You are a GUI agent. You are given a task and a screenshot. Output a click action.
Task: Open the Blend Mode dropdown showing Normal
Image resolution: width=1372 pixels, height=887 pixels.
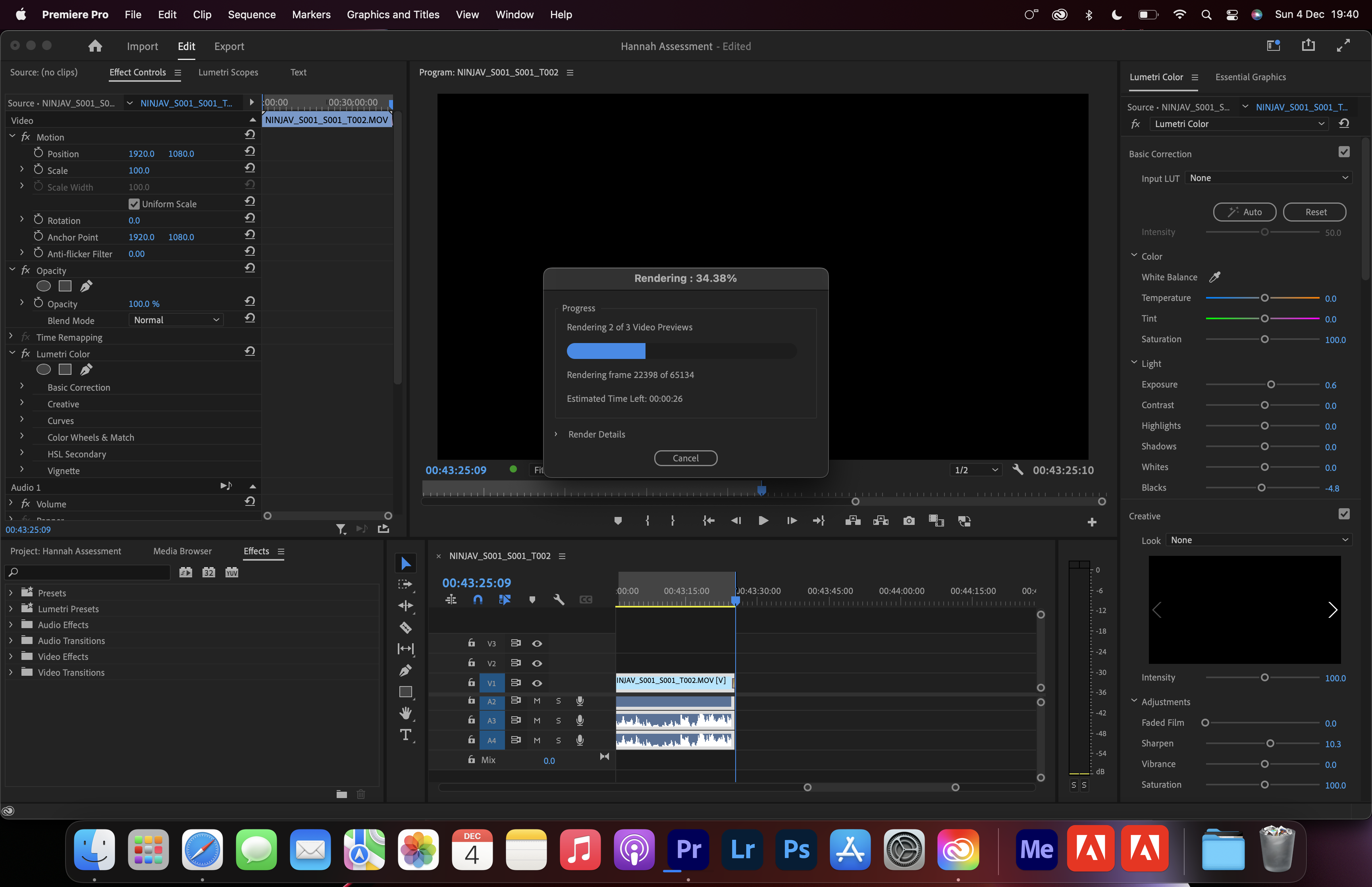(x=175, y=320)
